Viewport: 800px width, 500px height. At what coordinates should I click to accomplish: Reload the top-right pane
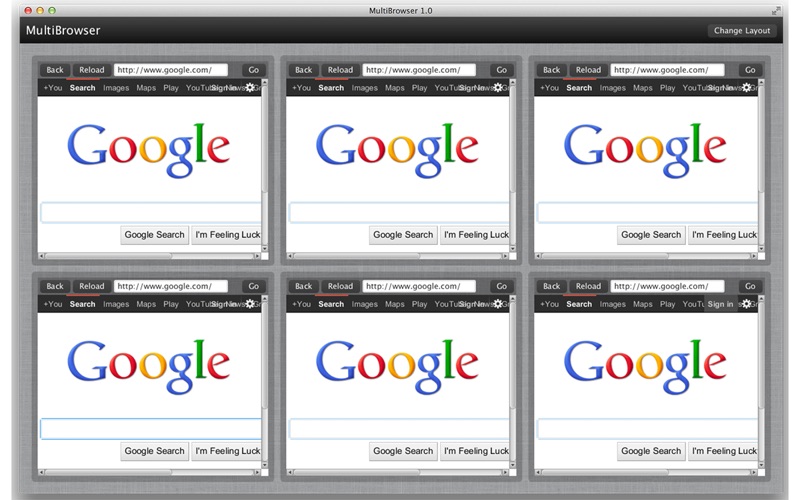coord(588,70)
